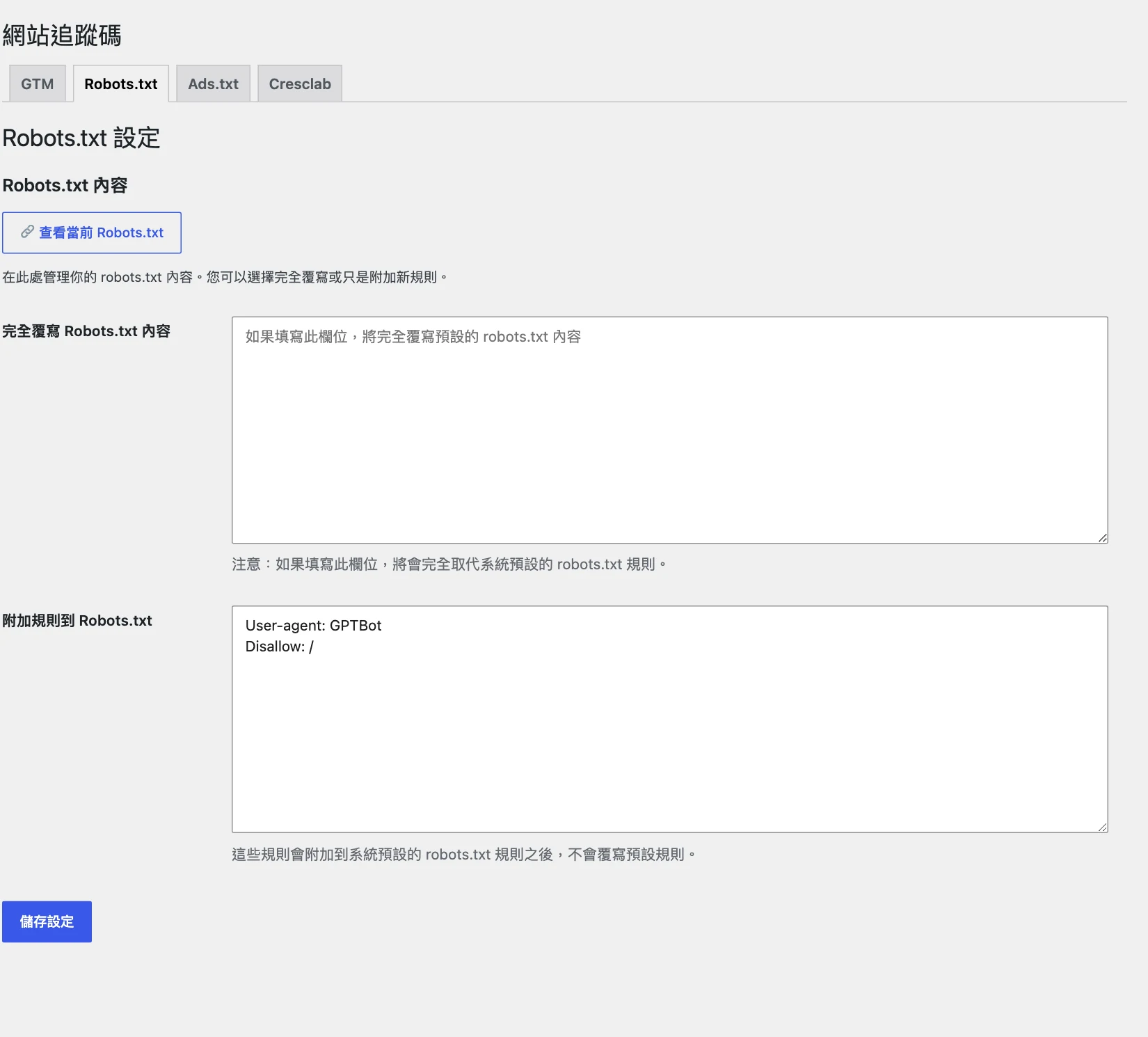Grab the resize handle of the append-rules textarea
The width and height of the screenshot is (1148, 1037).
[x=1102, y=827]
